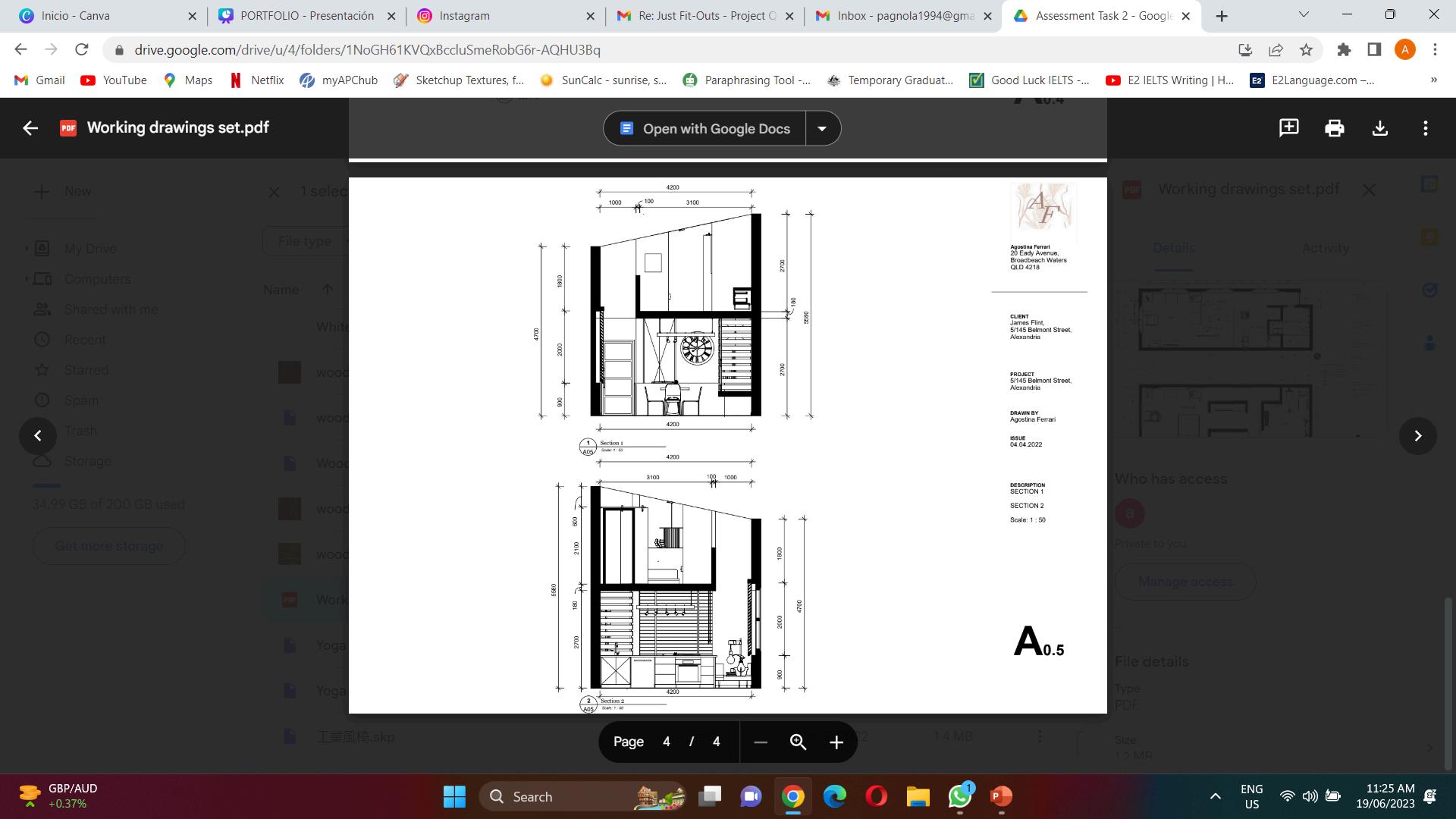Show next file with right arrow
Screen dimensions: 1456x819
point(1417,436)
